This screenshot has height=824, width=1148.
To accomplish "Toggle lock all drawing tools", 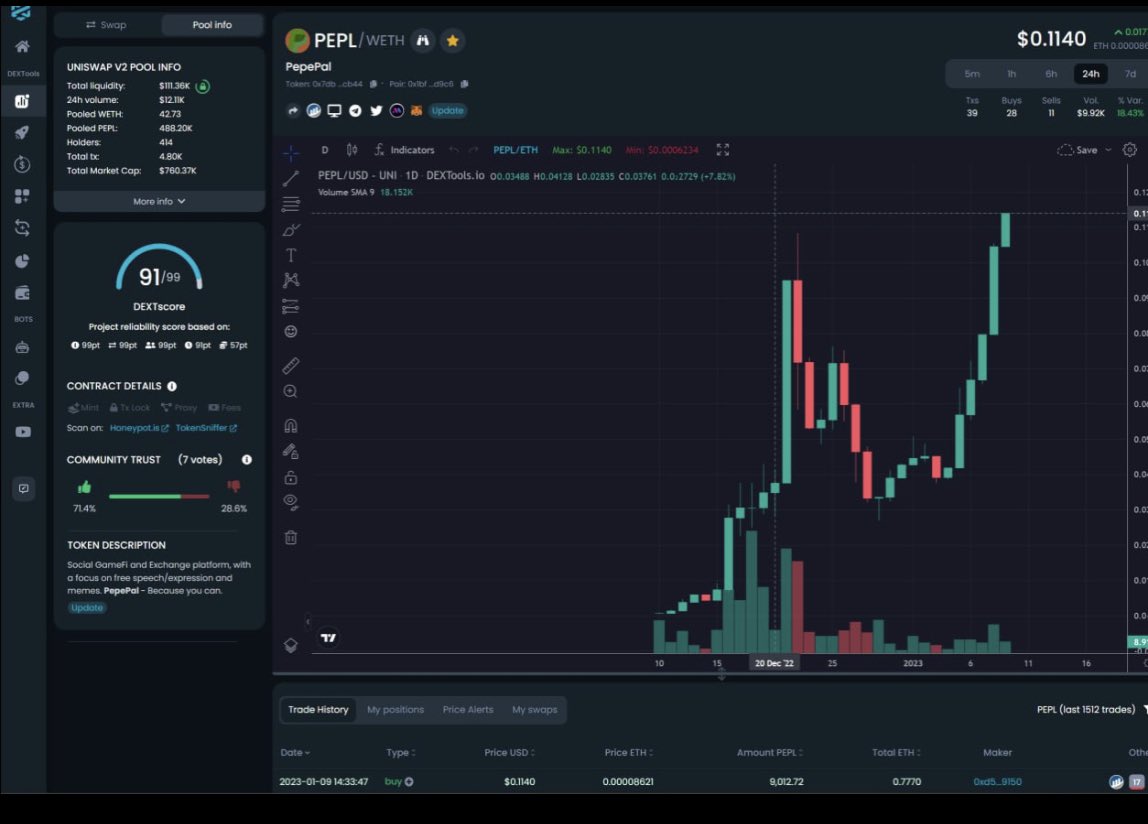I will point(291,478).
